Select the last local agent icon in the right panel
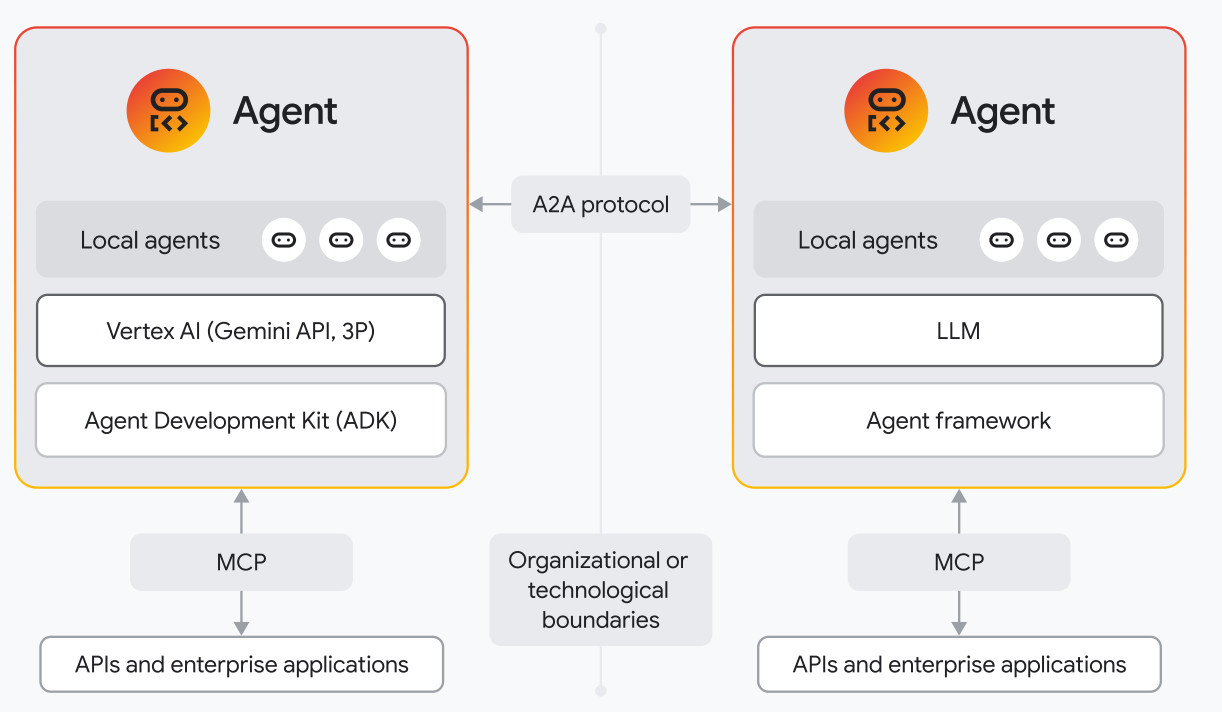The height and width of the screenshot is (712, 1222). pyautogui.click(x=1116, y=240)
